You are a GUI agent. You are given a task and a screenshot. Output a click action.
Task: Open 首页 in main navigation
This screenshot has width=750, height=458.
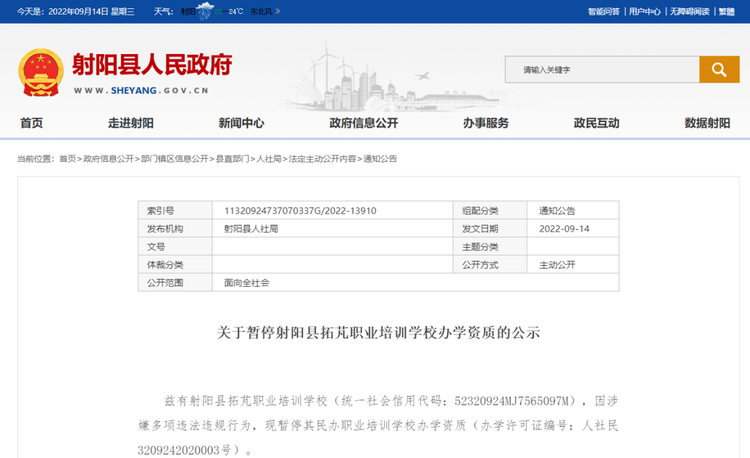coord(32,123)
